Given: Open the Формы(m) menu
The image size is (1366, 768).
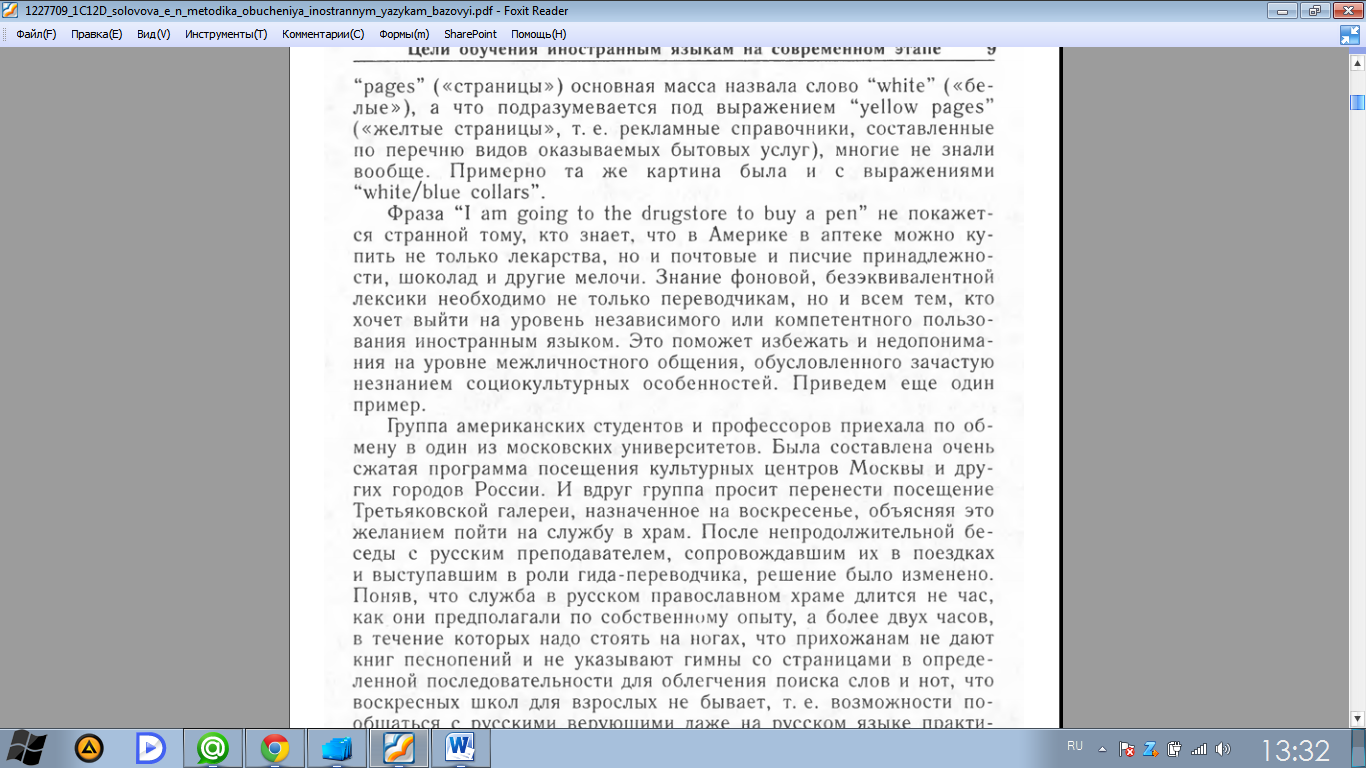Looking at the screenshot, I should point(404,34).
